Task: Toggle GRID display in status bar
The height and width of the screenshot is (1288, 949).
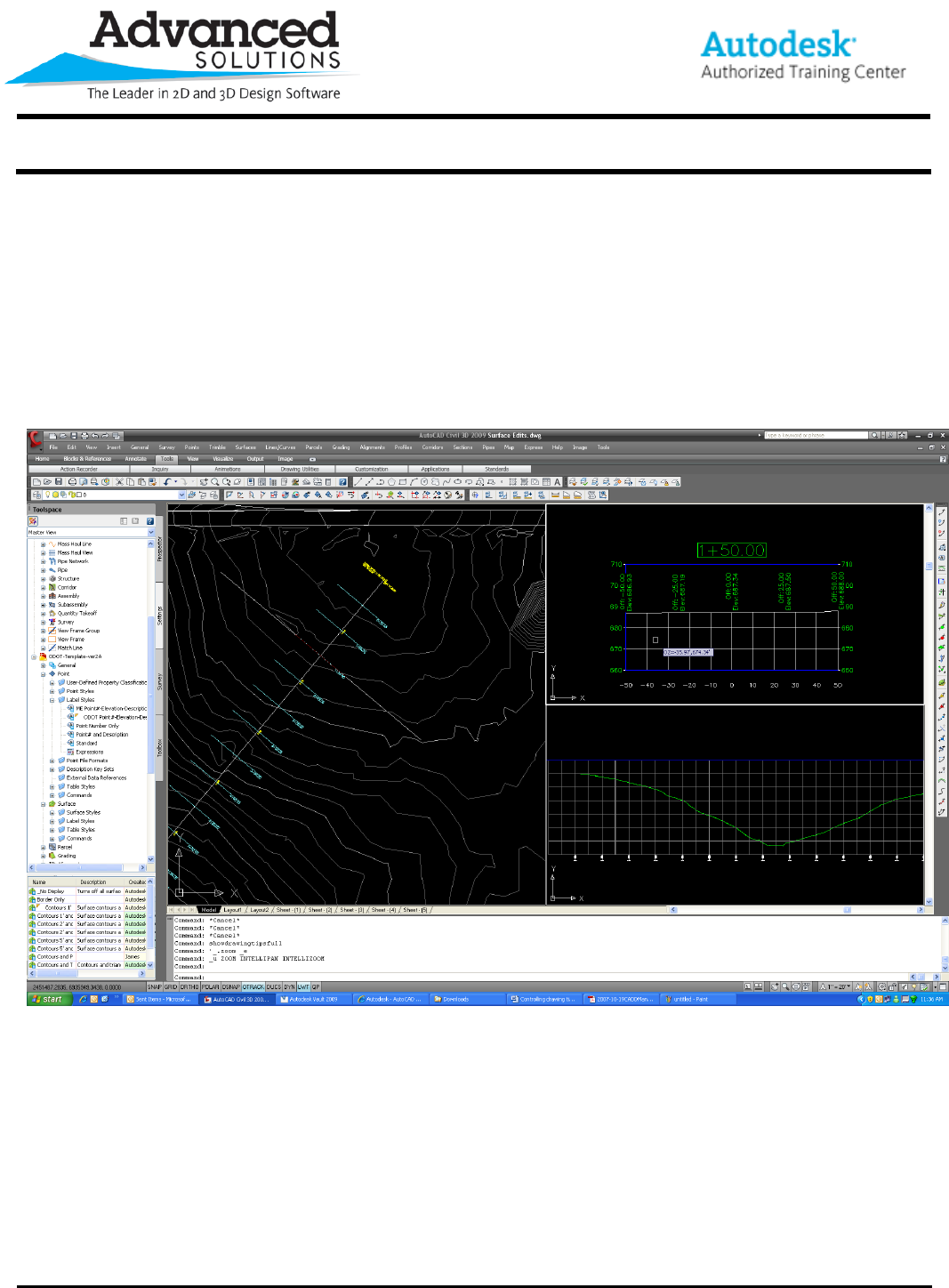Action: point(171,987)
